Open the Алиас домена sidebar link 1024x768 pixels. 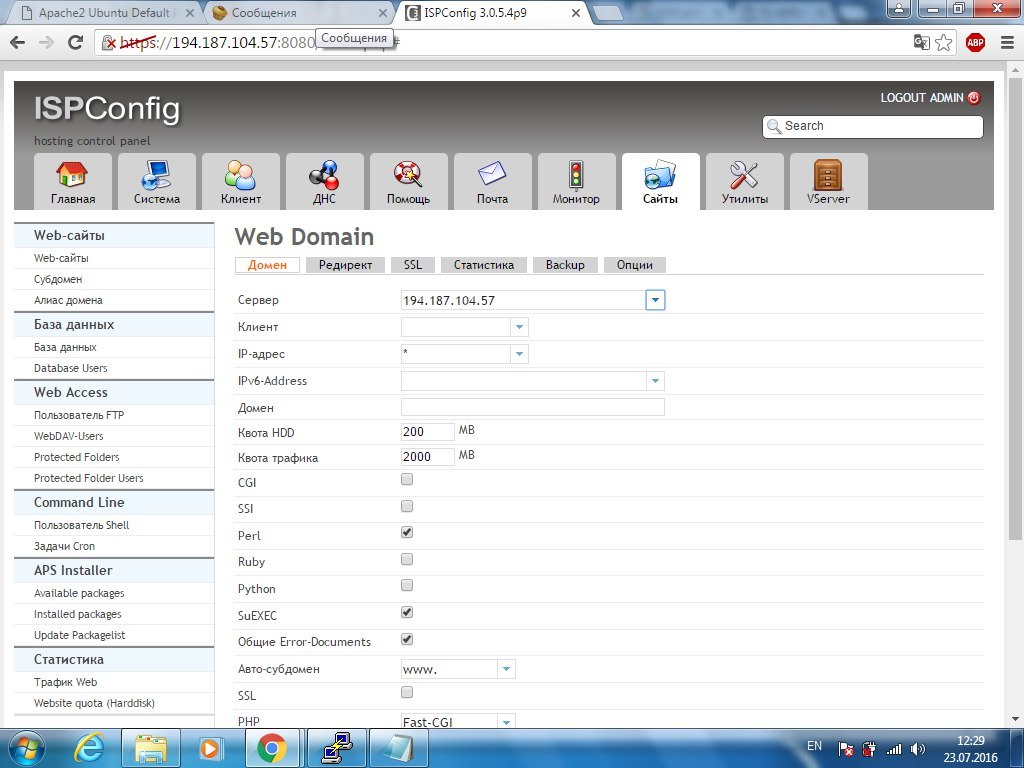68,300
